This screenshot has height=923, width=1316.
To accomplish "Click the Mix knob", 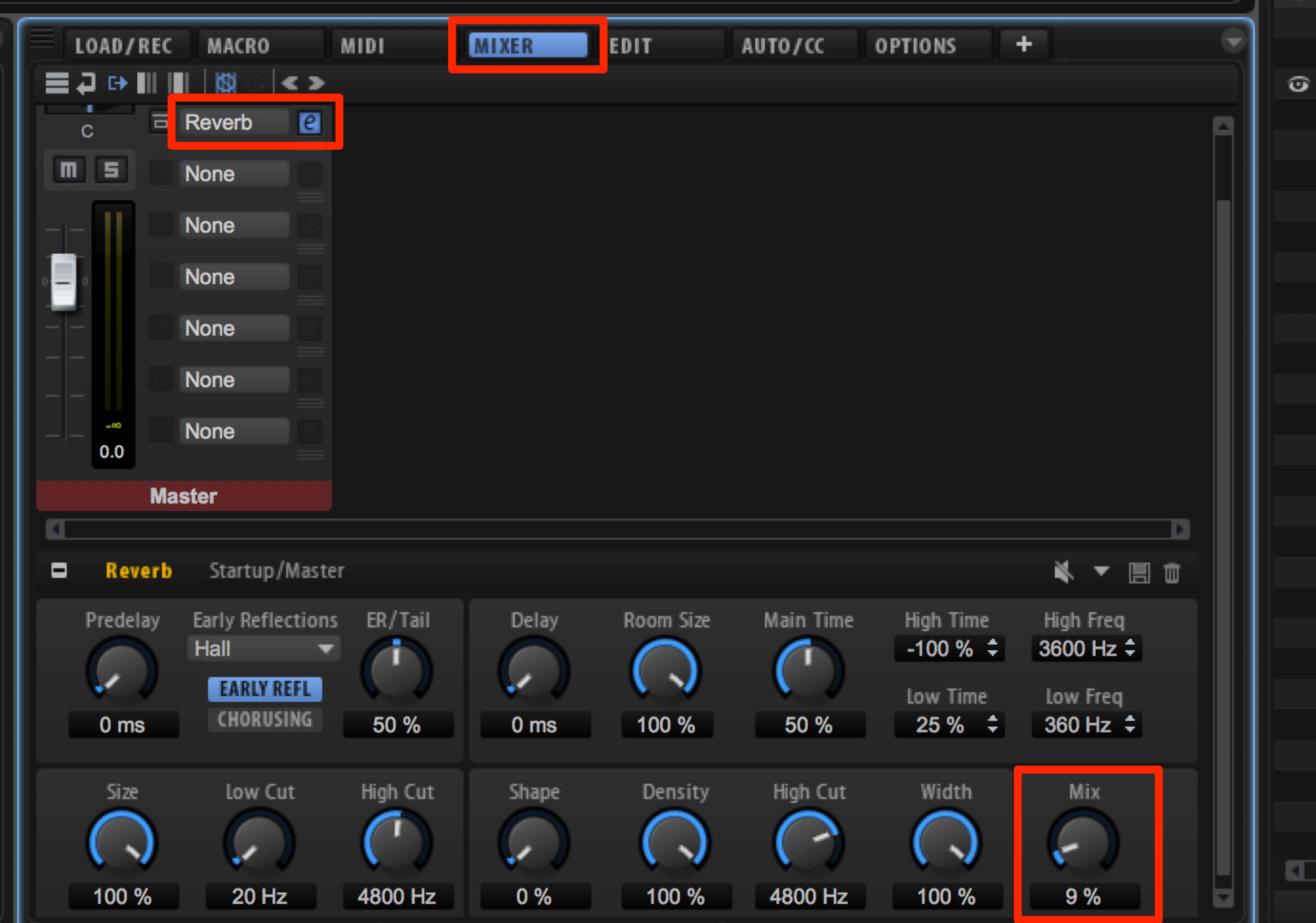I will [1083, 842].
